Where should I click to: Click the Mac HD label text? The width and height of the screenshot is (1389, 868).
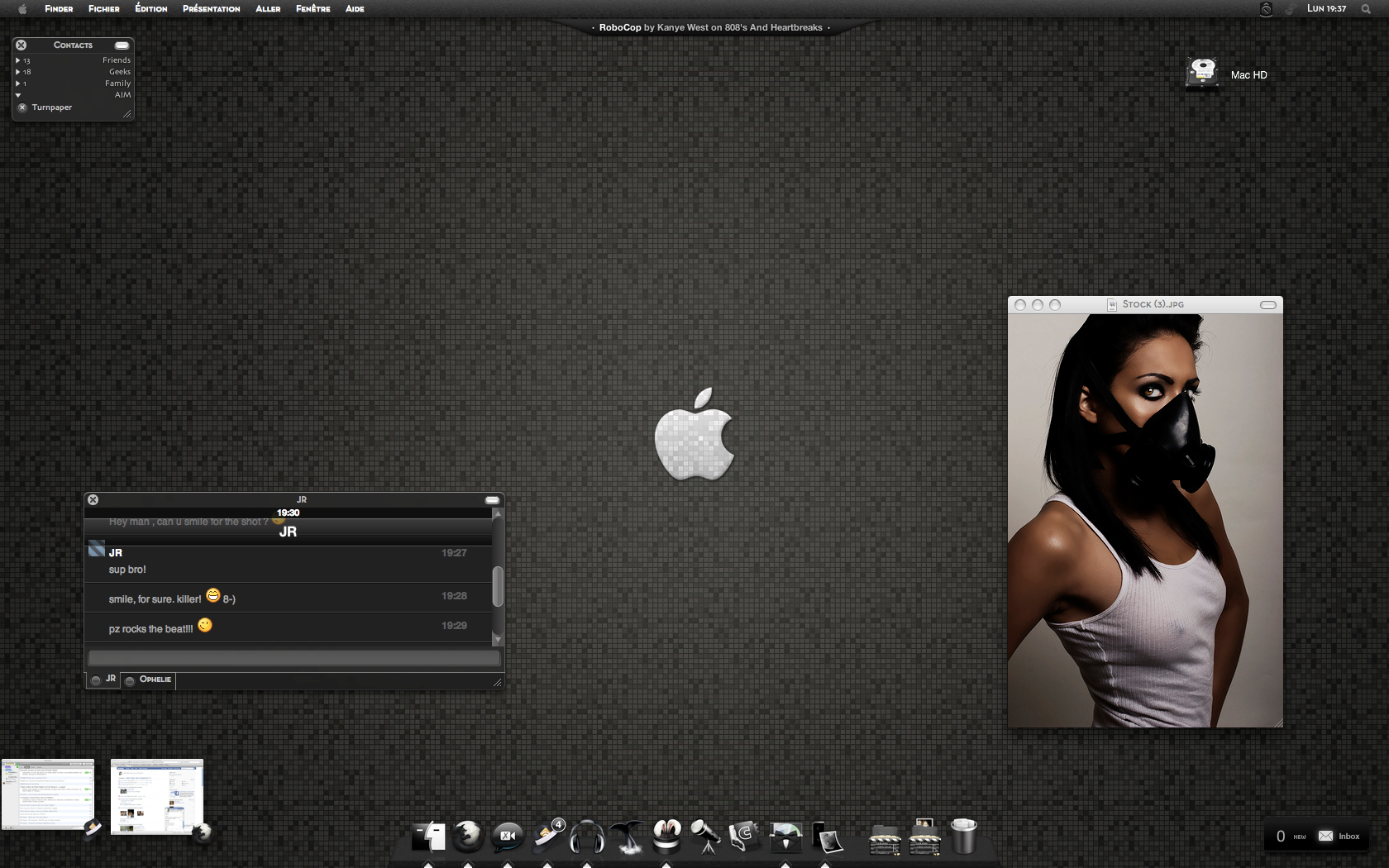click(x=1248, y=75)
